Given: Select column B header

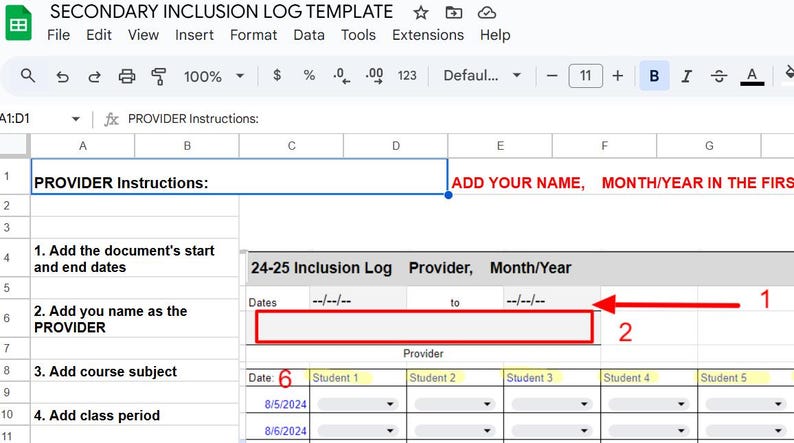Looking at the screenshot, I should pos(187,146).
